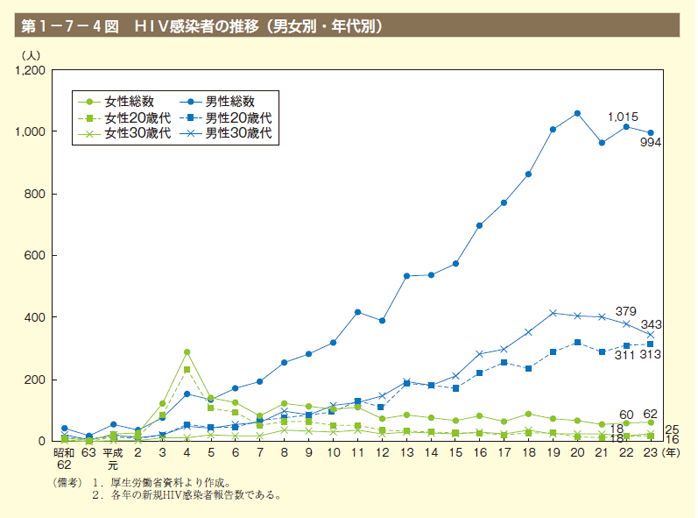Click the 16 data label
698x518 pixels.
tap(672, 440)
